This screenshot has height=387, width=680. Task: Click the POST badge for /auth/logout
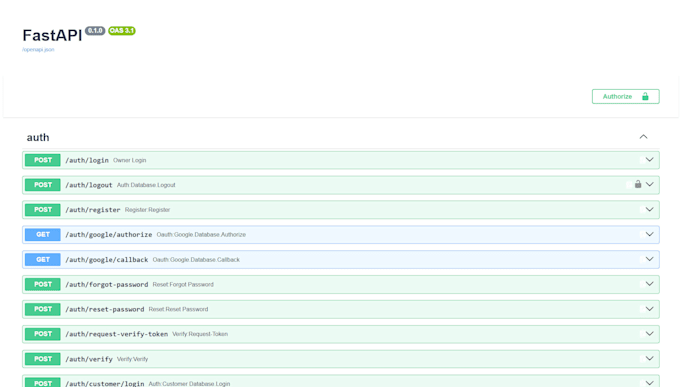(x=42, y=185)
